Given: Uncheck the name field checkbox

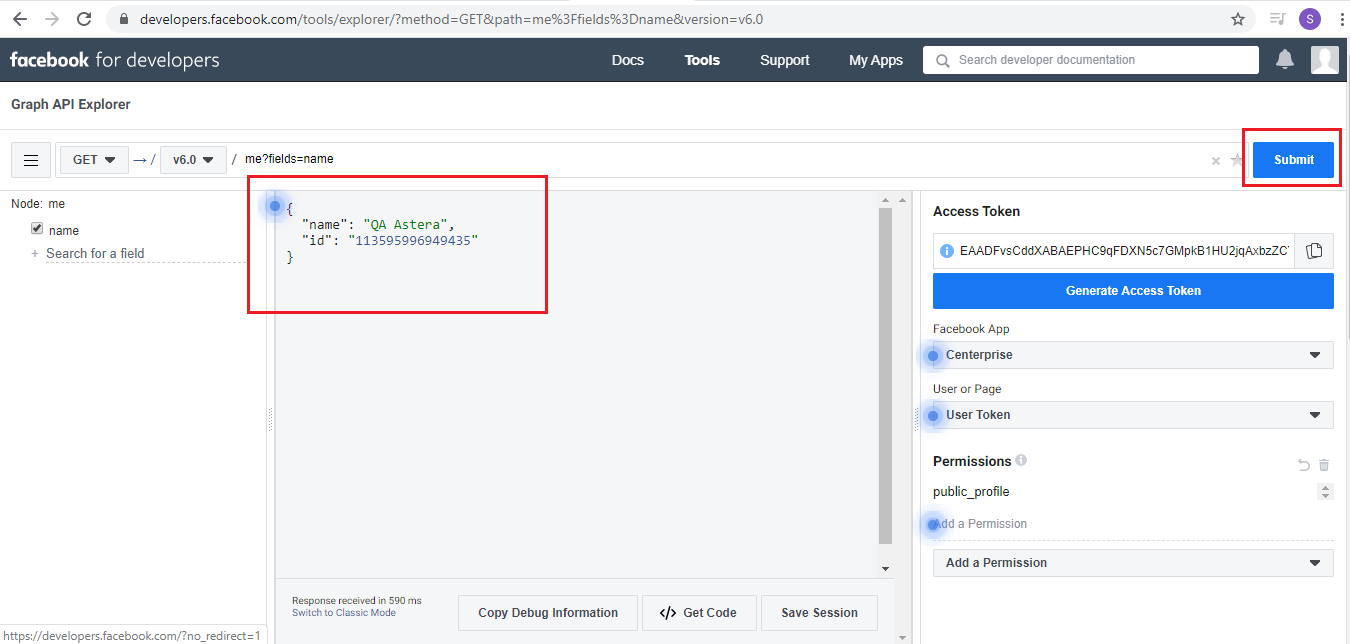Looking at the screenshot, I should coord(37,229).
